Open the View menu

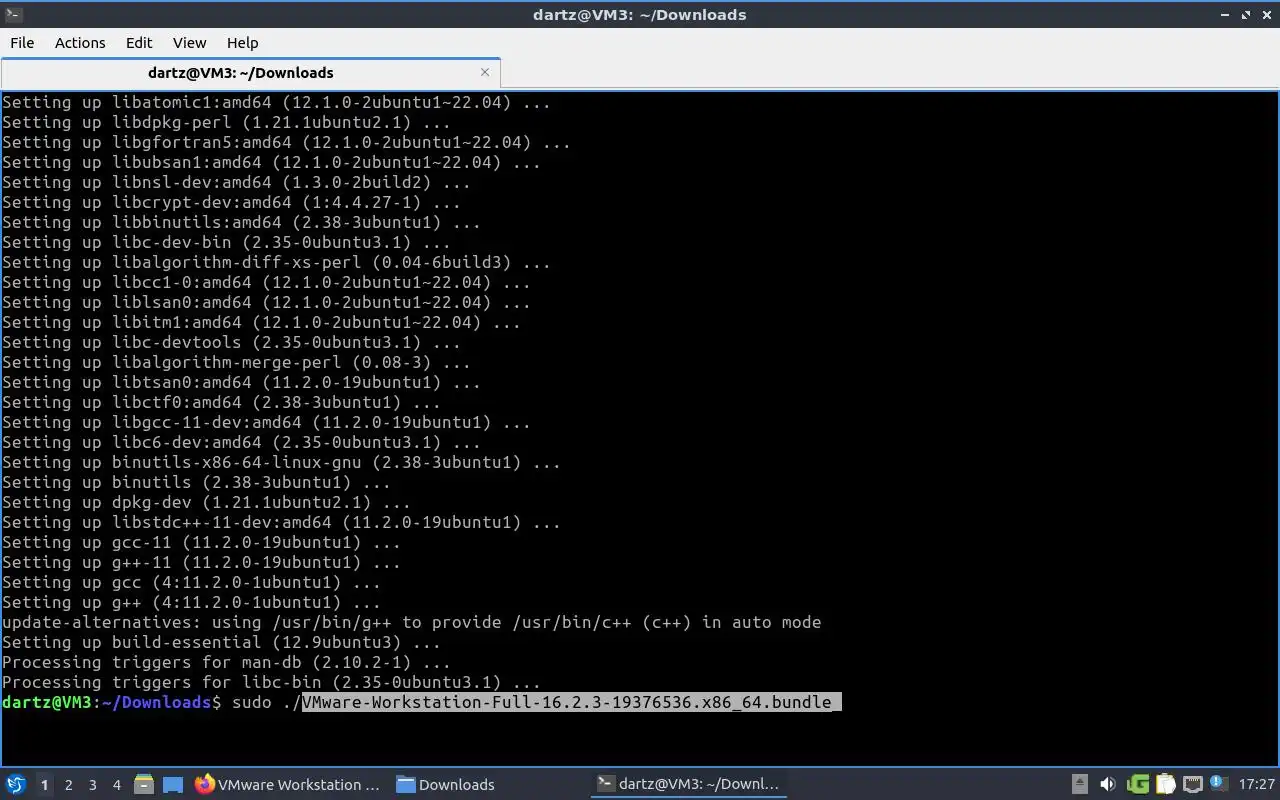pyautogui.click(x=189, y=42)
